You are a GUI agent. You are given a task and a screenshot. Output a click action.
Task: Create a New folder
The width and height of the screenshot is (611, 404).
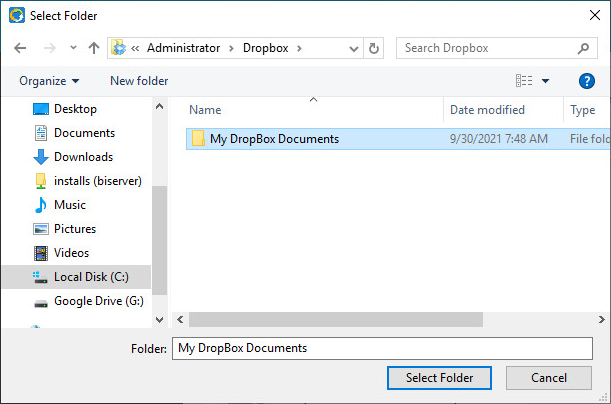[139, 81]
